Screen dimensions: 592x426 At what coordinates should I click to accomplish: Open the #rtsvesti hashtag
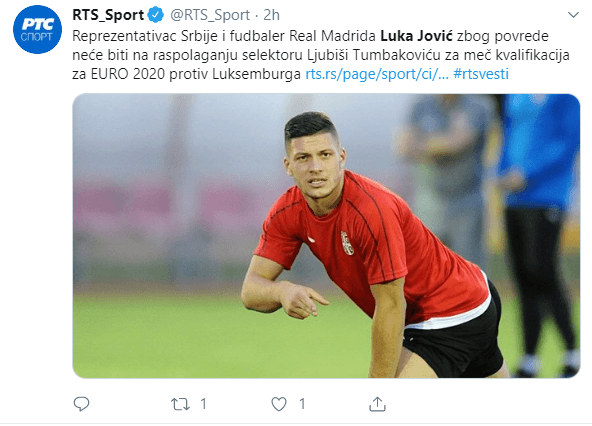[481, 74]
